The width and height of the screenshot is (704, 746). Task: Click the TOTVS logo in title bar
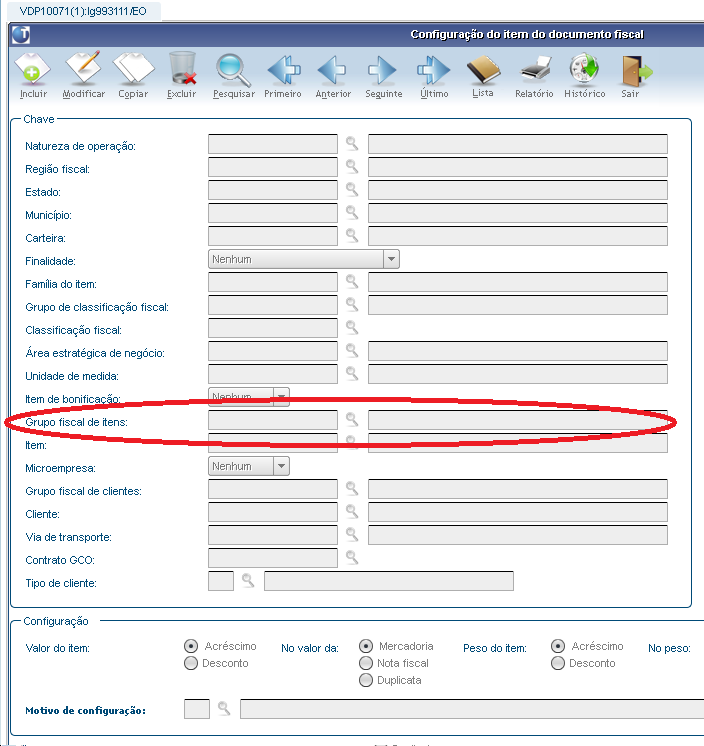point(21,34)
